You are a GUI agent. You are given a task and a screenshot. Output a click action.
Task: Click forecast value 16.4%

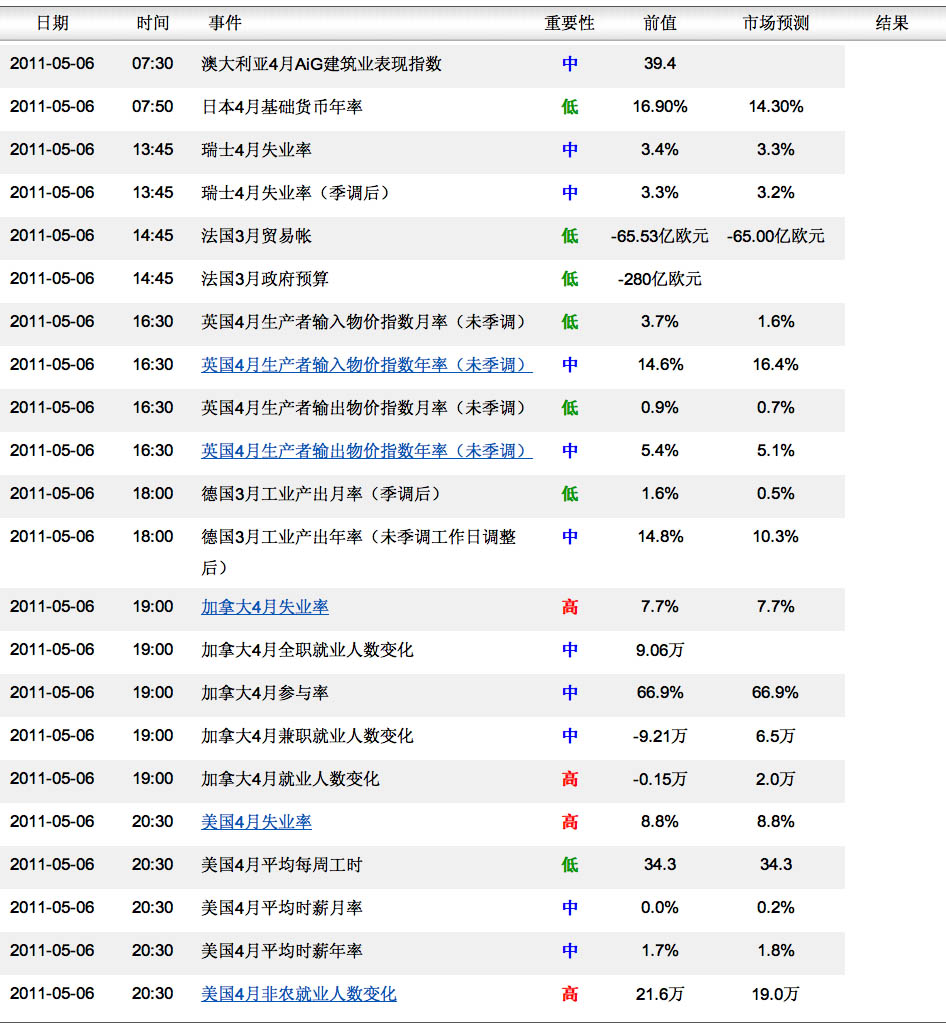coord(776,365)
